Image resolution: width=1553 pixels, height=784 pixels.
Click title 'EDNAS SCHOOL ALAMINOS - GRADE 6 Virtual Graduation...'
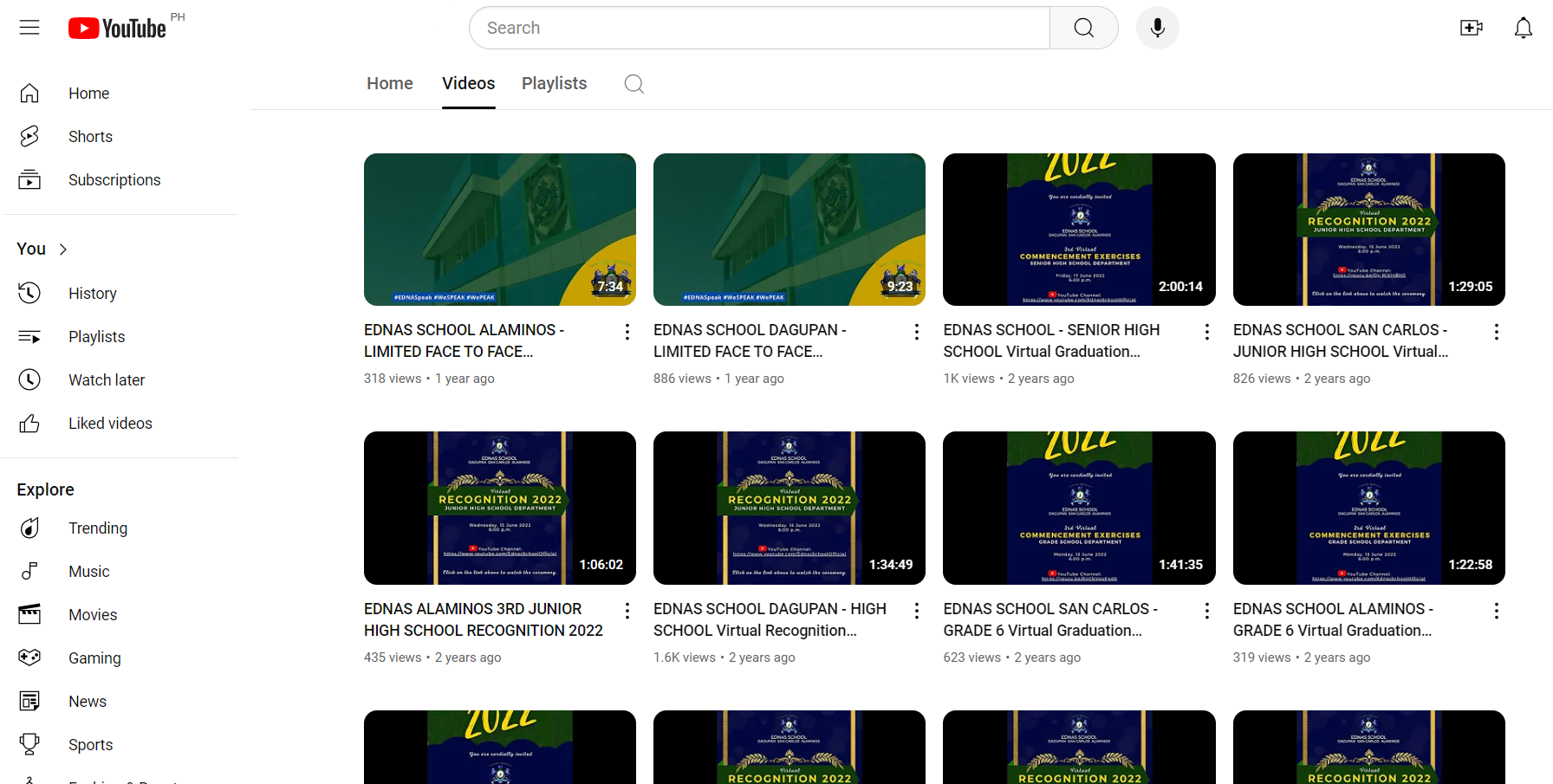(x=1334, y=620)
